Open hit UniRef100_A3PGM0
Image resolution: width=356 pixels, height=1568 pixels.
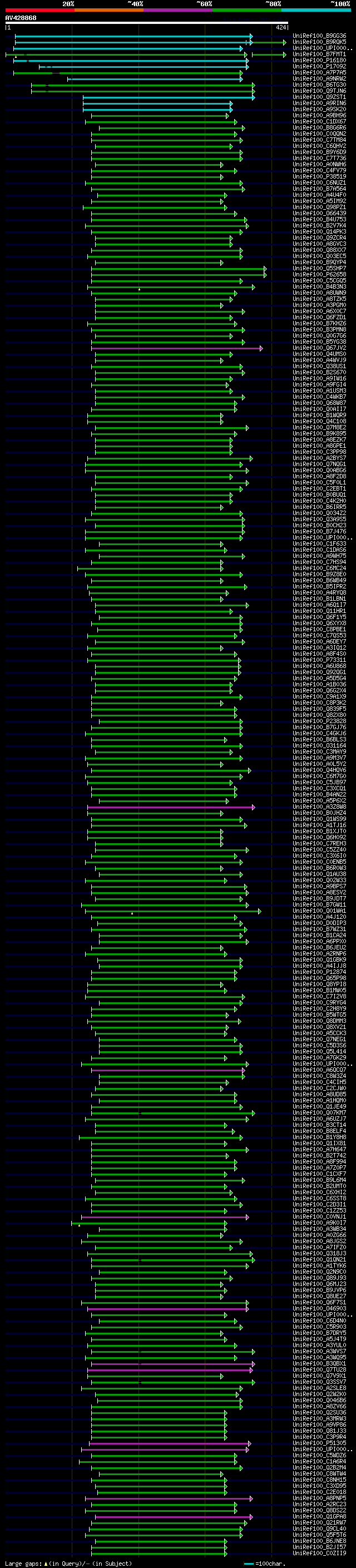[x=319, y=305]
